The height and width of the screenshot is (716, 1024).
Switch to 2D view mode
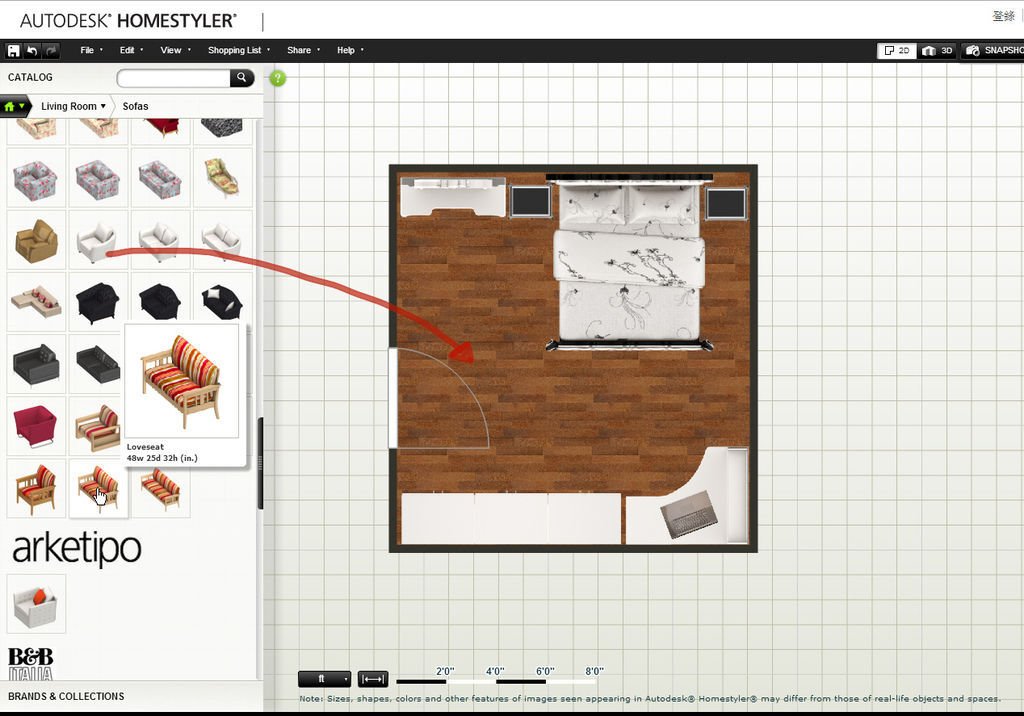tap(897, 50)
